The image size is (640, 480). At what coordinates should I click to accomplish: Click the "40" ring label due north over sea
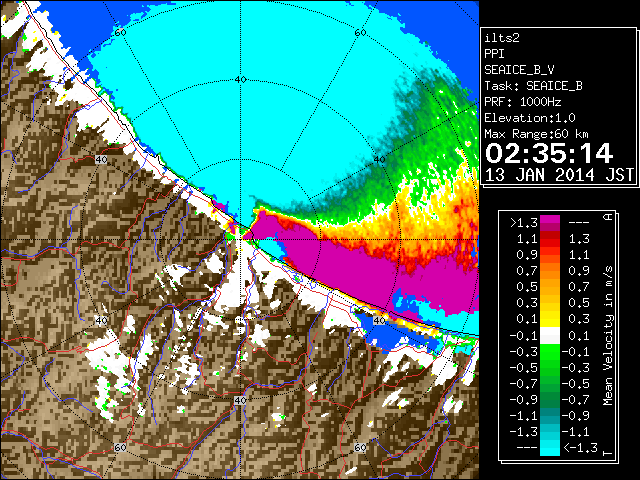240,80
